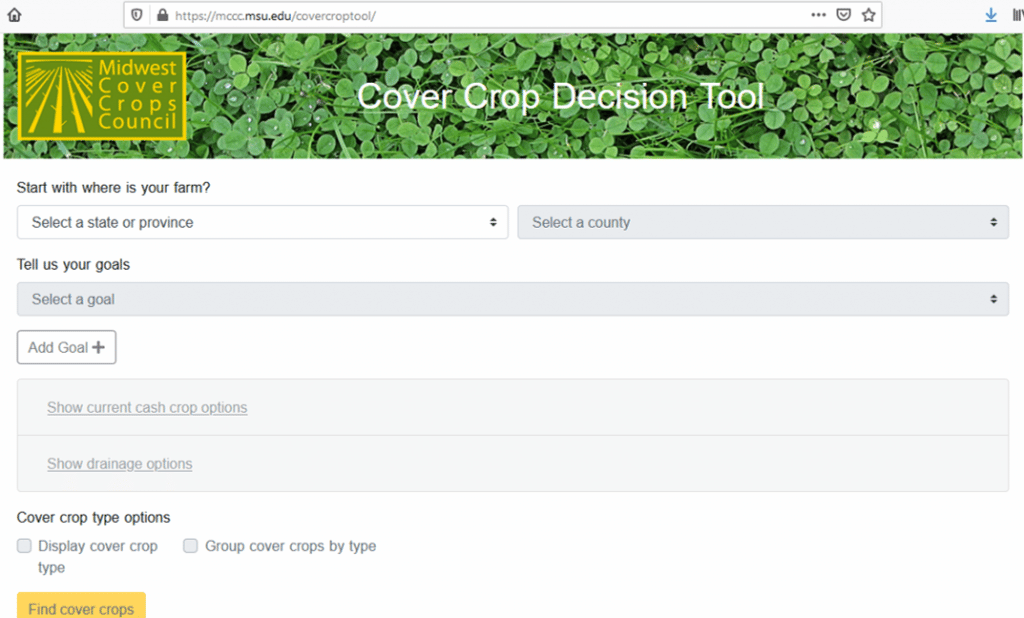Image resolution: width=1024 pixels, height=618 pixels.
Task: Click the Add Goal button
Action: [x=66, y=347]
